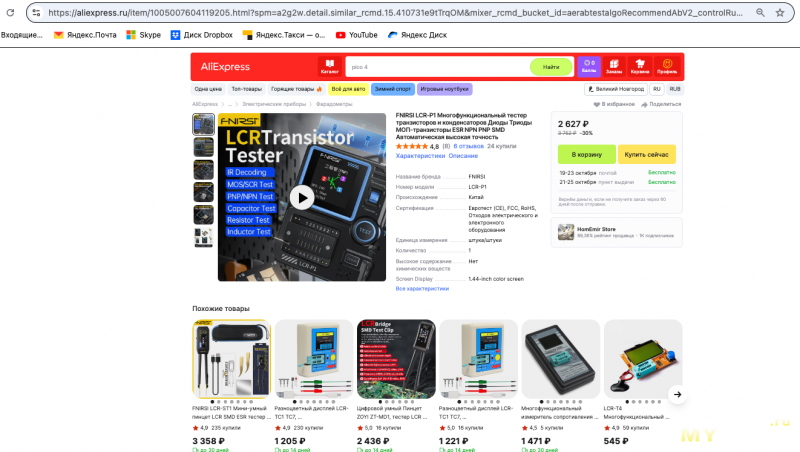The height and width of the screenshot is (452, 800).
Task: Play the product video
Action: tap(302, 197)
